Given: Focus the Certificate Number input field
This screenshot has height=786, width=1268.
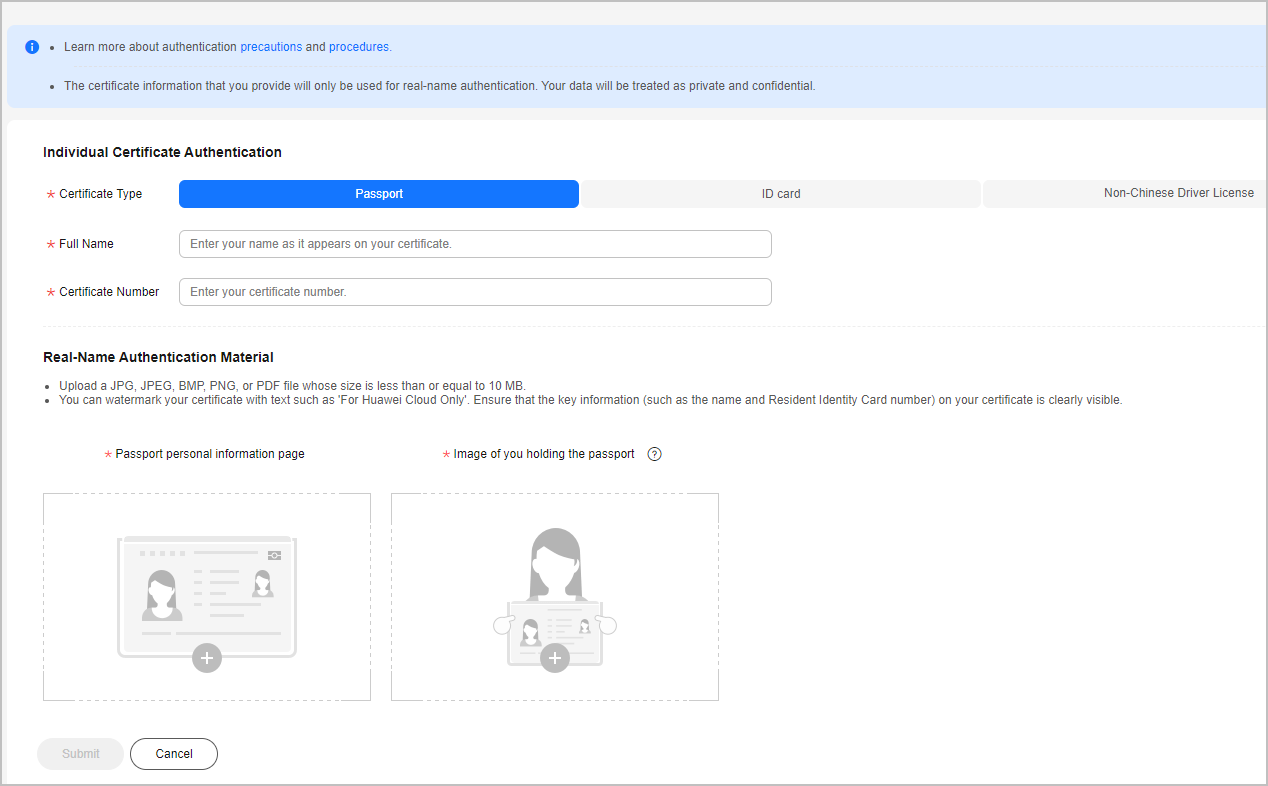Looking at the screenshot, I should (x=475, y=292).
